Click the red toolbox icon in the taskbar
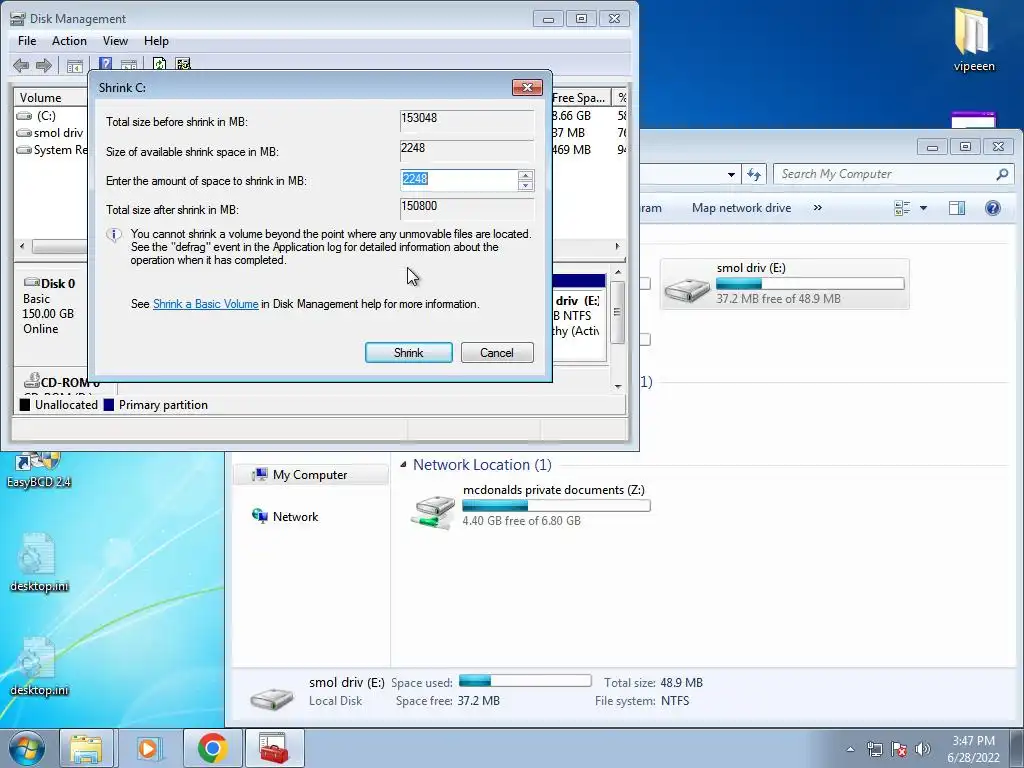Image resolution: width=1024 pixels, height=768 pixels. (274, 748)
